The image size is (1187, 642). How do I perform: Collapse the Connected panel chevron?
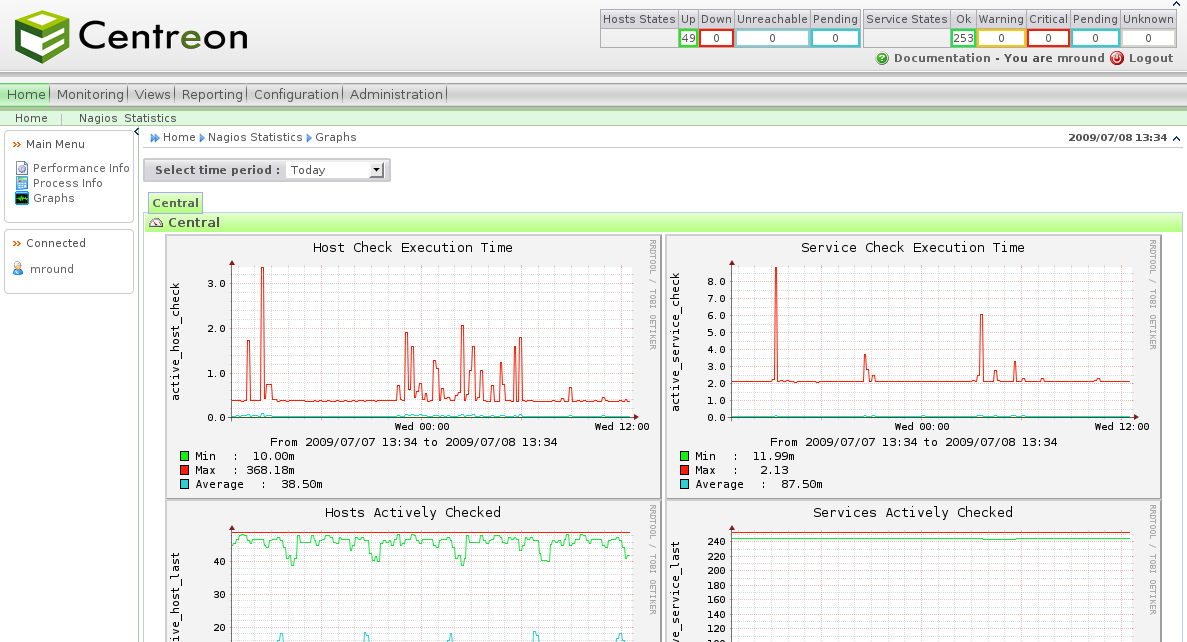[x=17, y=243]
